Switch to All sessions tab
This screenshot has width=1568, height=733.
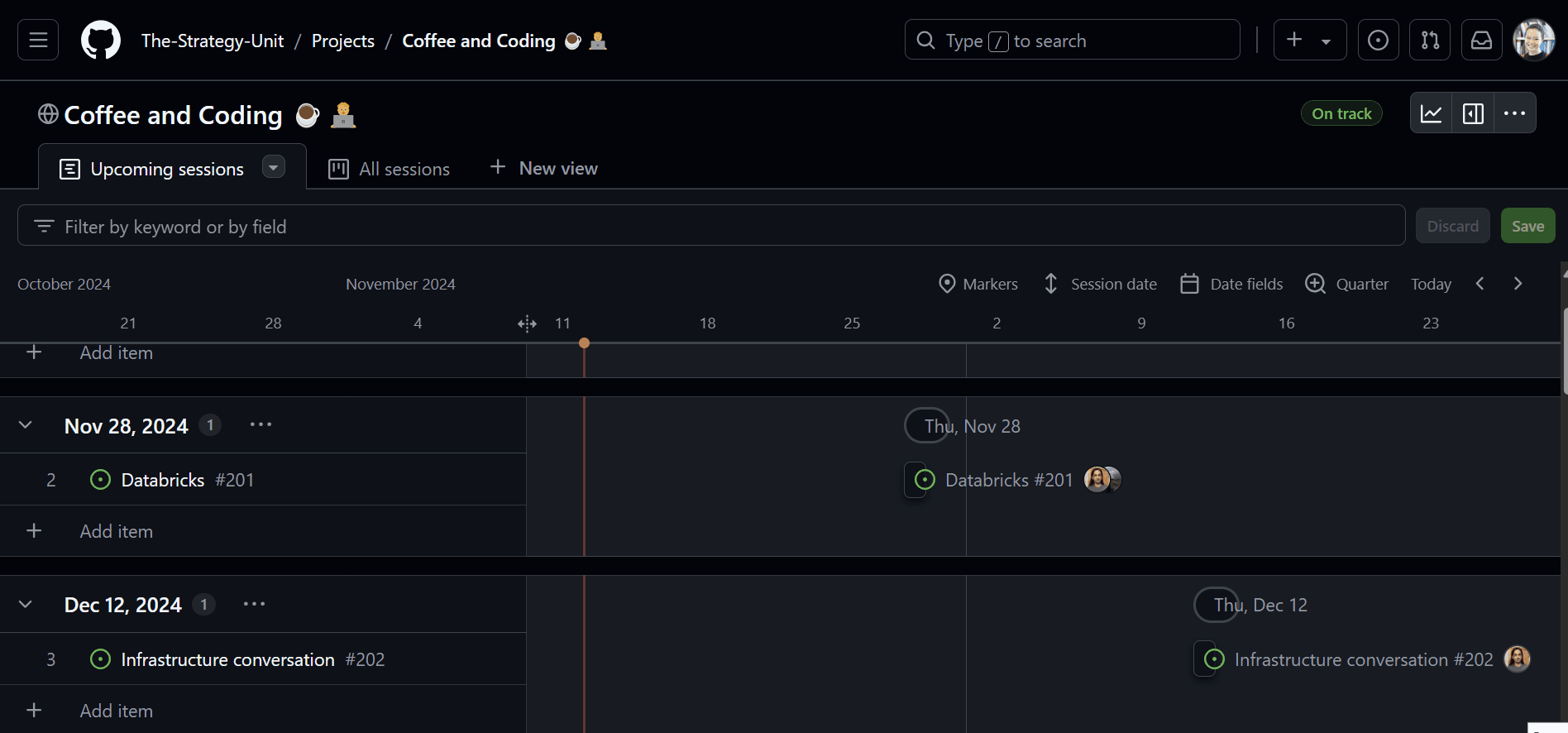(390, 169)
